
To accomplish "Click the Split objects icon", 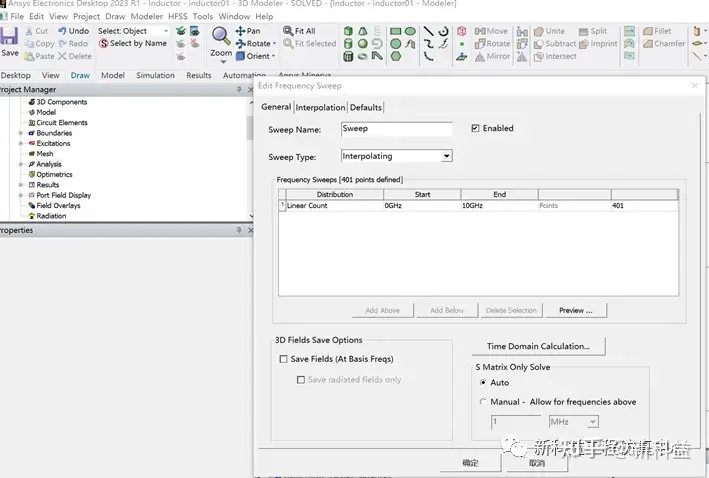I will tap(584, 31).
